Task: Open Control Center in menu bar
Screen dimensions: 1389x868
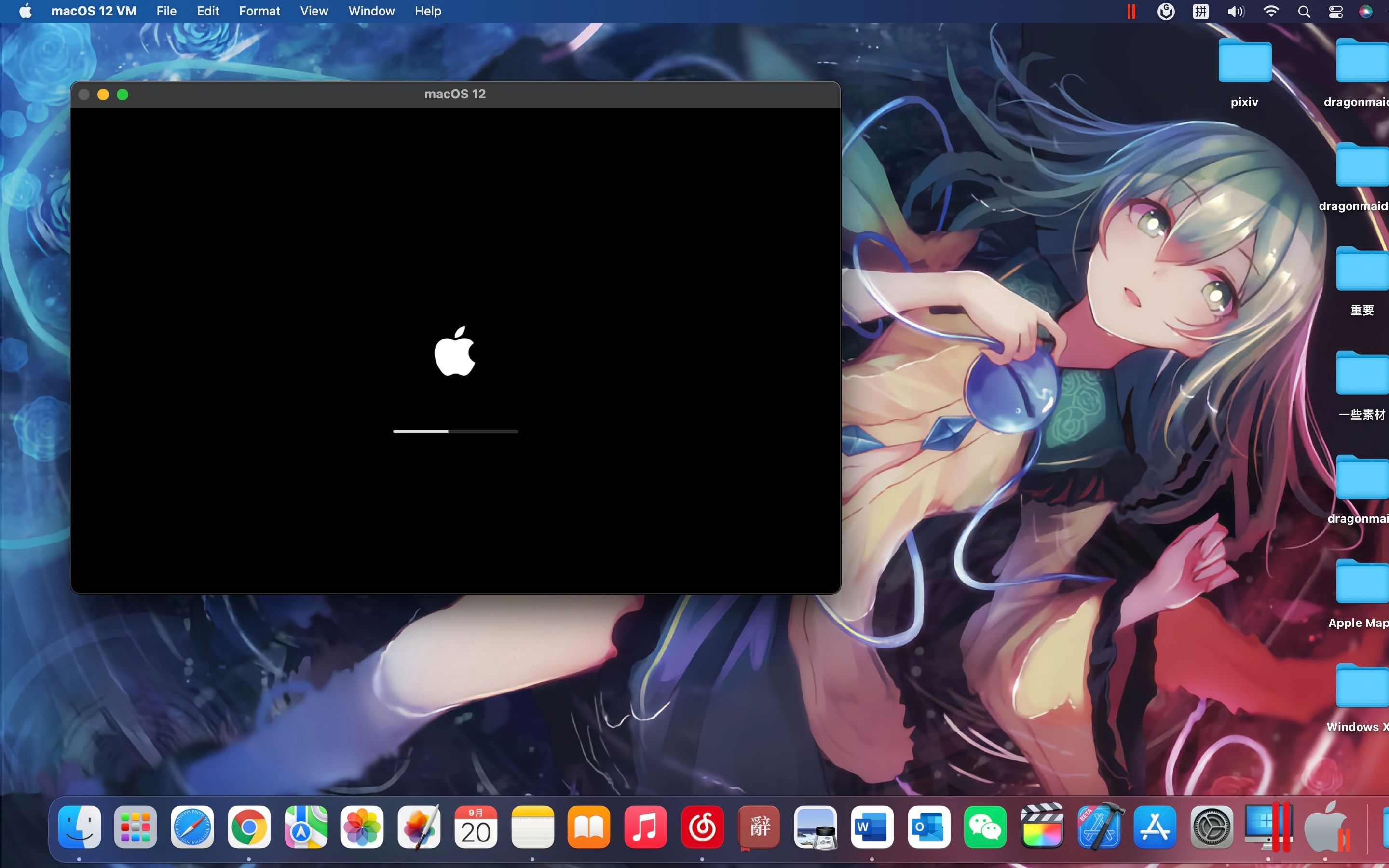Action: click(x=1335, y=12)
